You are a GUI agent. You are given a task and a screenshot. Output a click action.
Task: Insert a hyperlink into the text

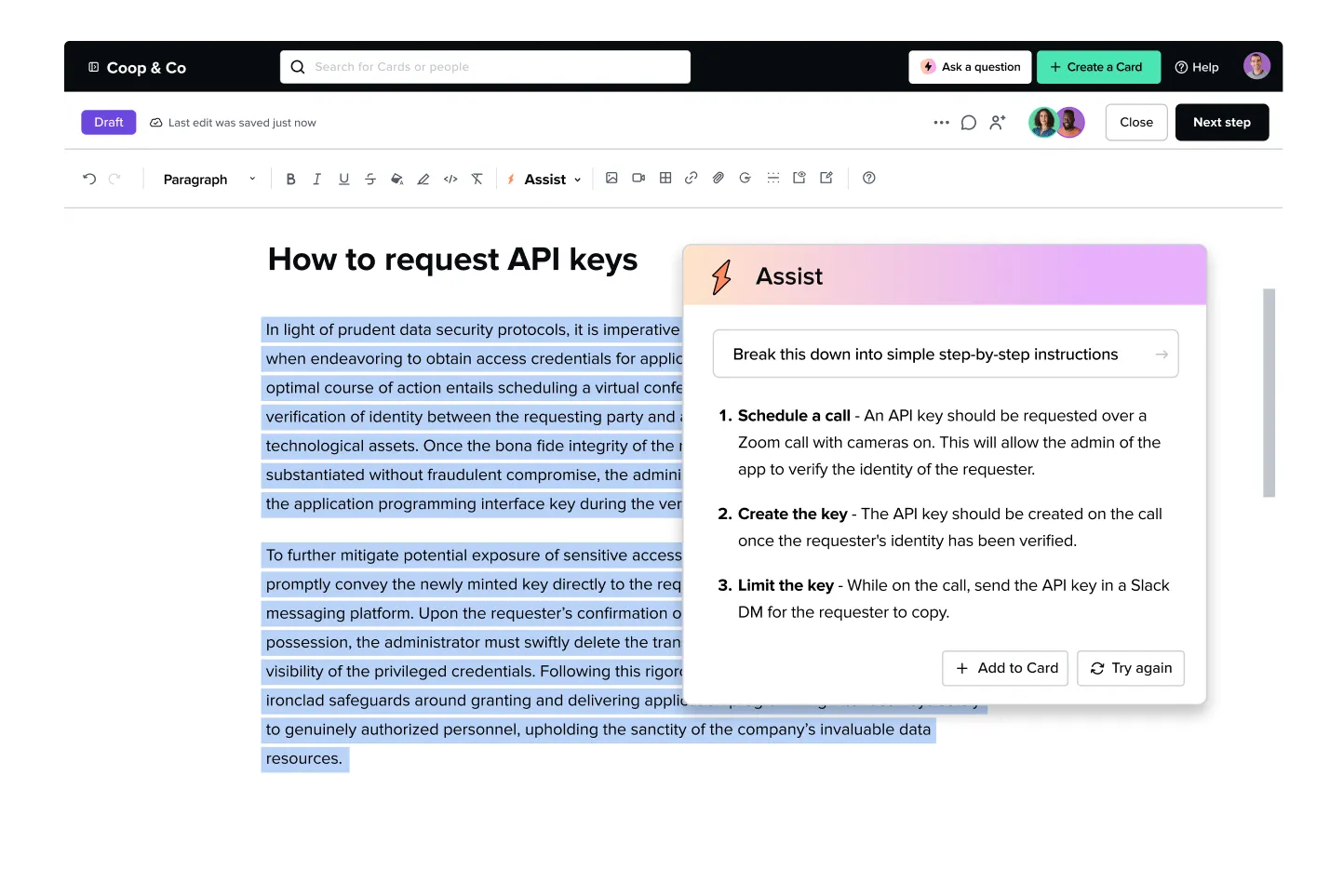692,178
